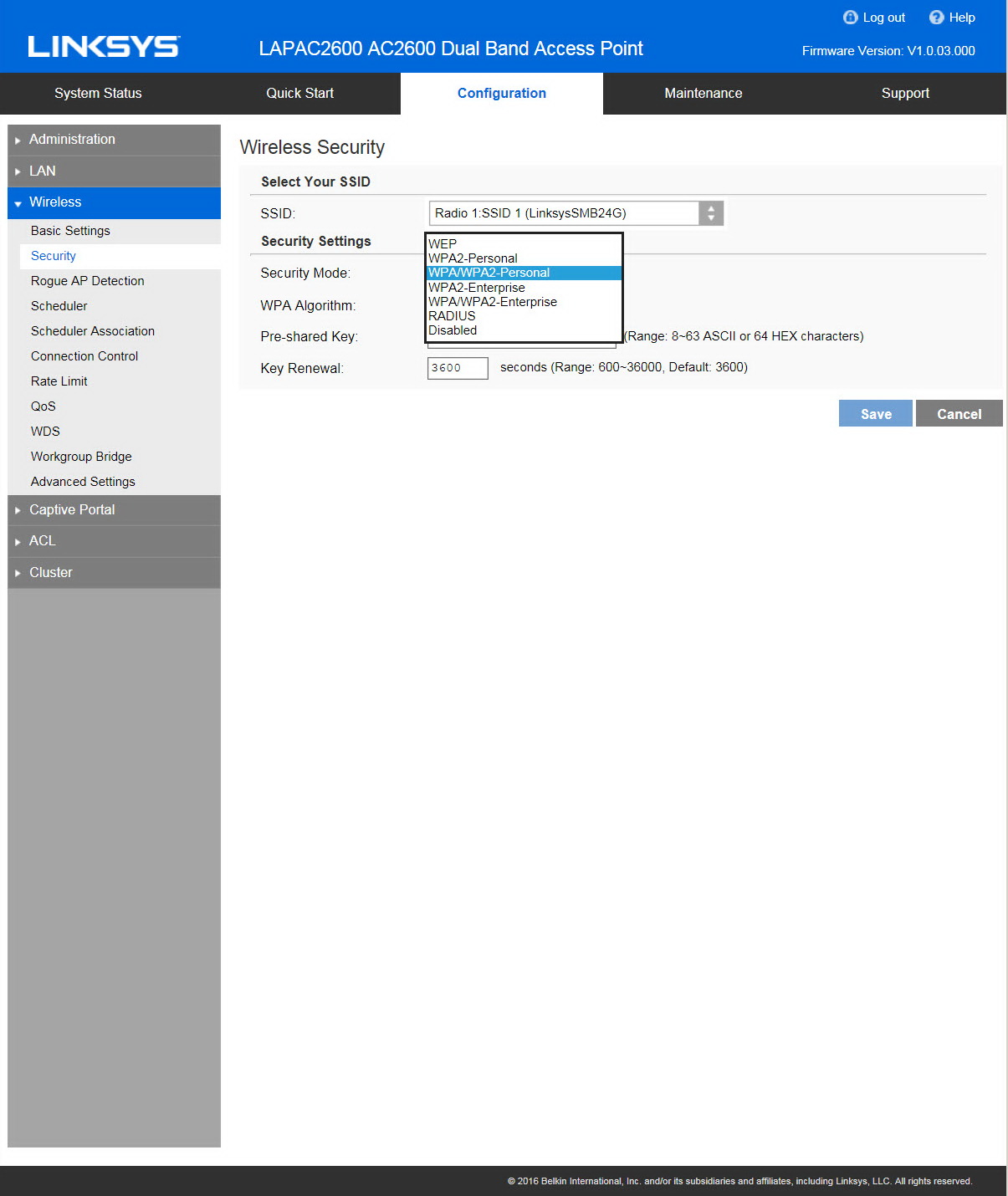1008x1196 pixels.
Task: Open Connection Control
Action: (84, 356)
